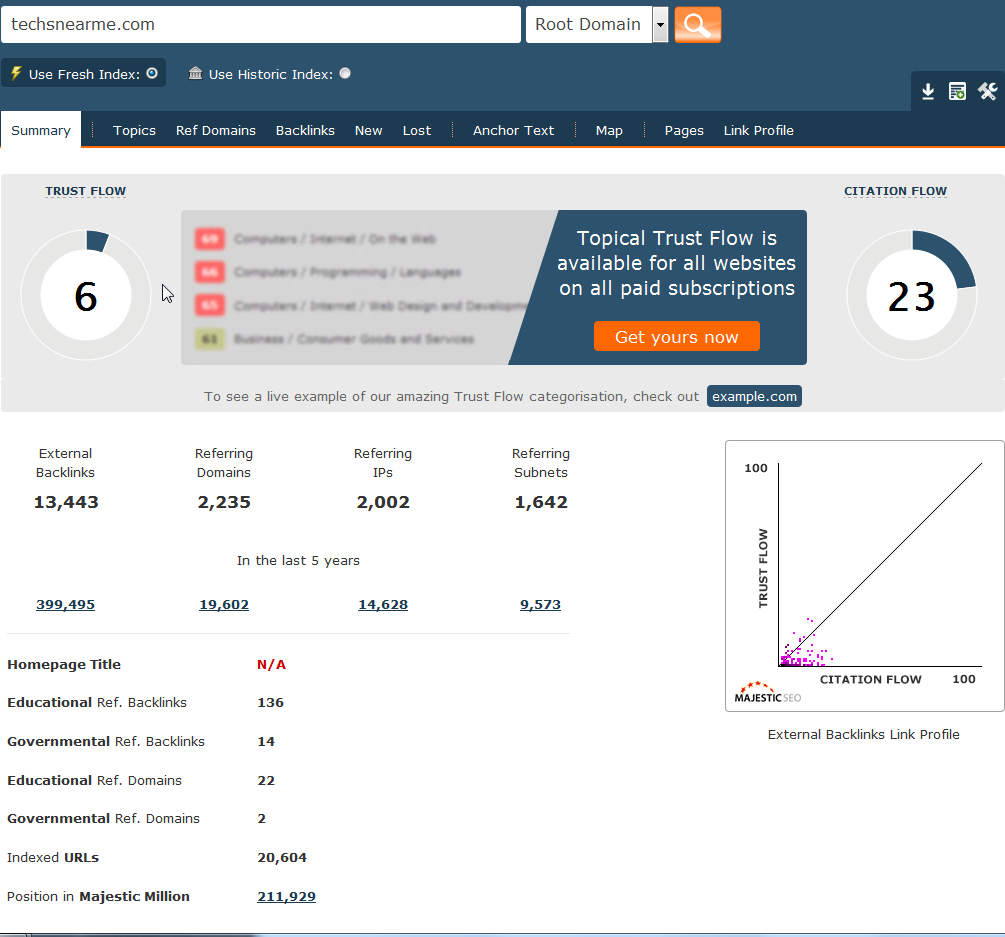Image resolution: width=1005 pixels, height=937 pixels.
Task: Click the External Backlinks Link Profile caption
Action: click(863, 734)
